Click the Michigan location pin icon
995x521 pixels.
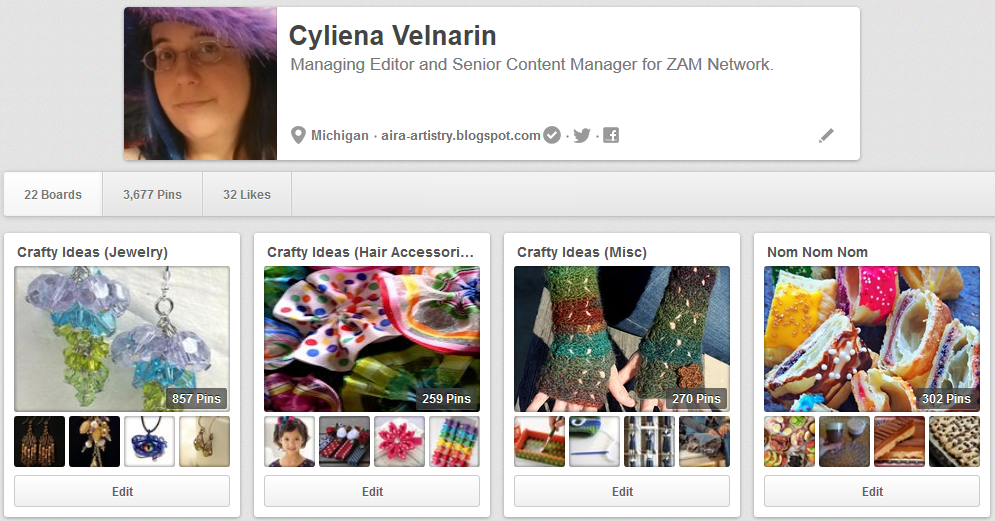297,135
